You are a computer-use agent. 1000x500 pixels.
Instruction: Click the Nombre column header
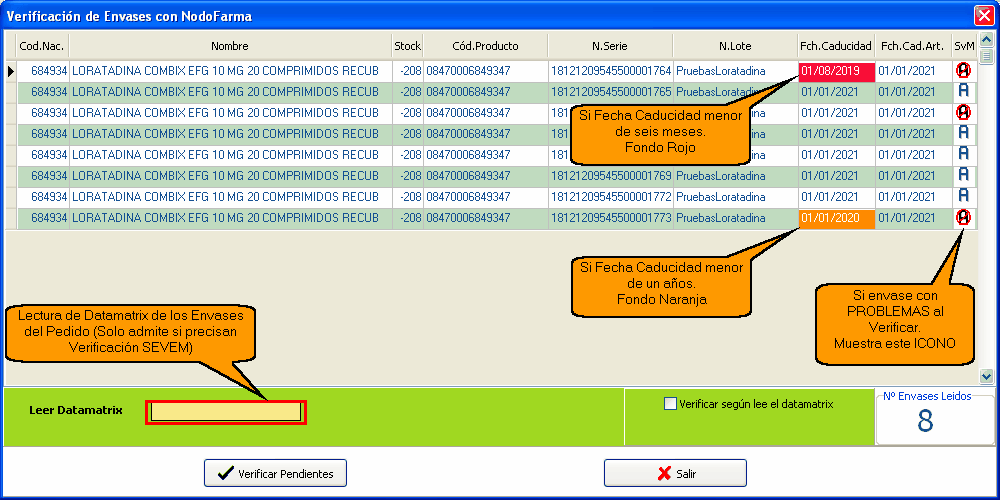tap(229, 46)
